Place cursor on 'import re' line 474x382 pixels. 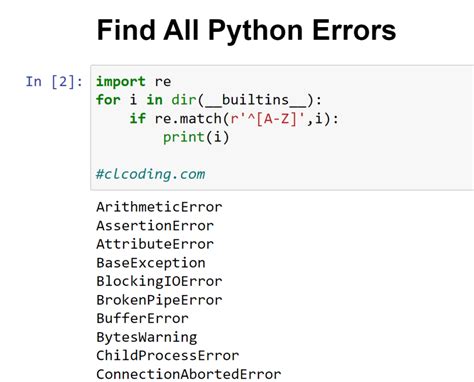[133, 82]
